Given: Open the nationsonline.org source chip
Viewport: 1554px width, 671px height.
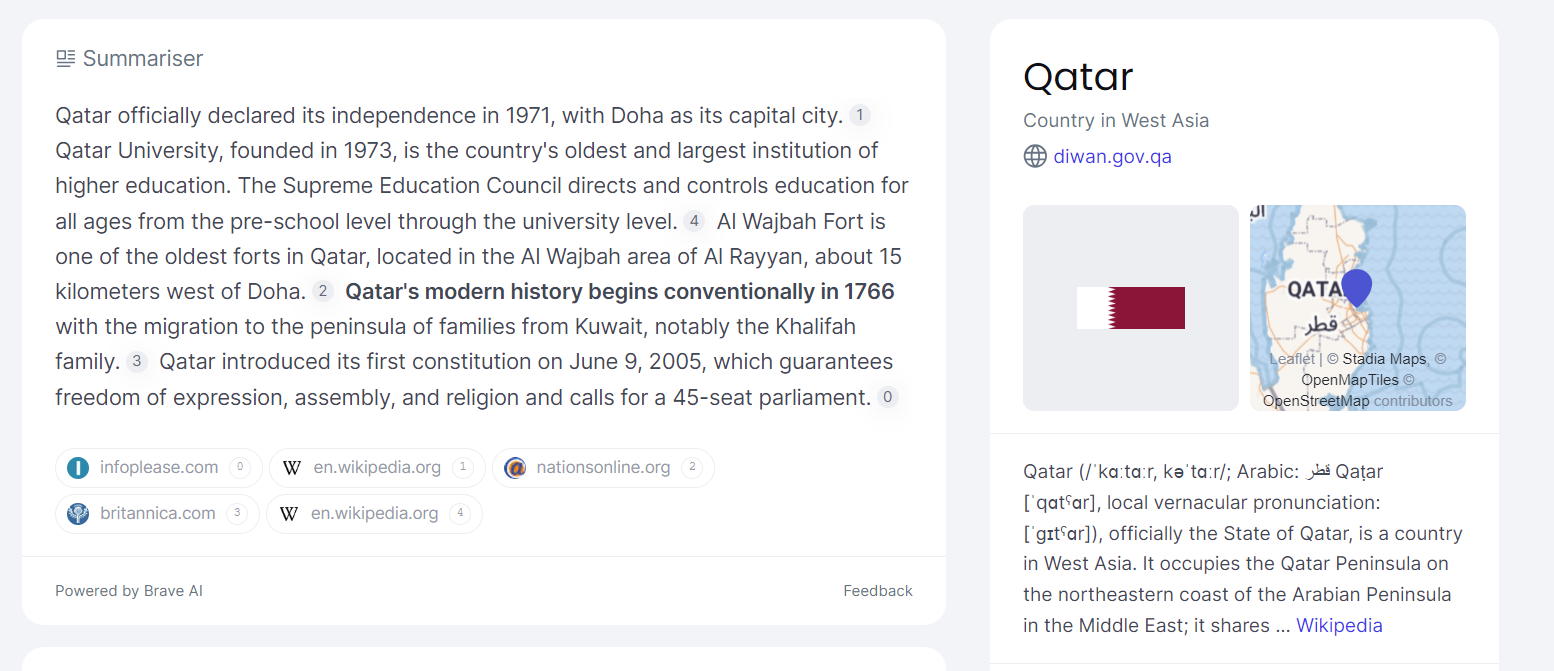Looking at the screenshot, I should click(x=603, y=467).
